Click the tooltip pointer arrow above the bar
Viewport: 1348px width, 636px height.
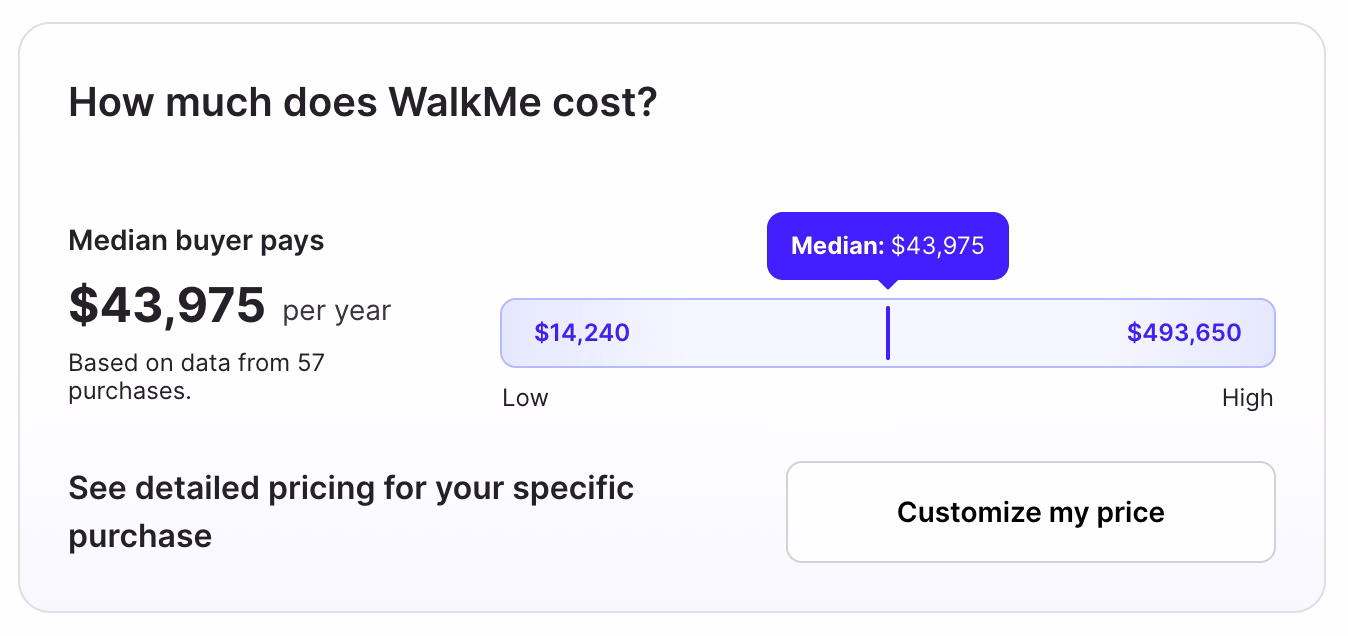coord(887,285)
